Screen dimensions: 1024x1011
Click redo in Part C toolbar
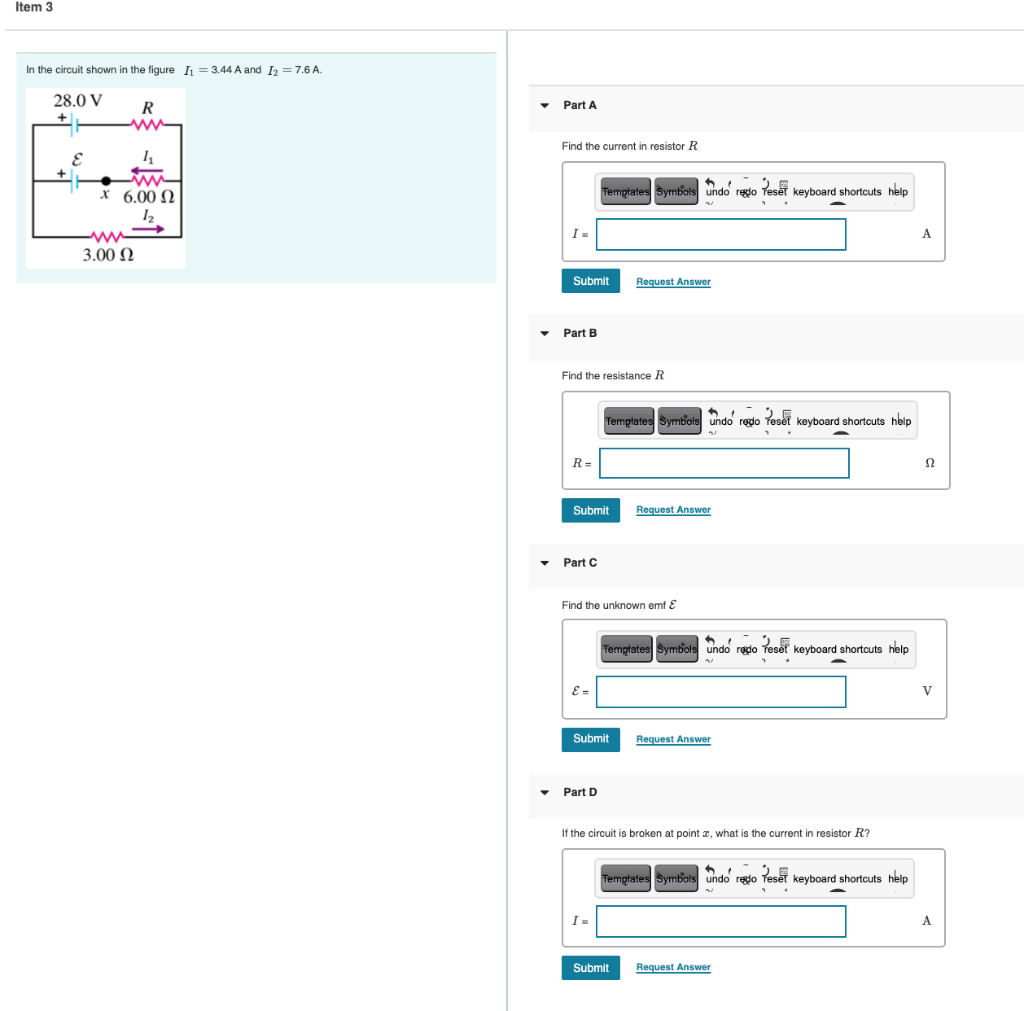[747, 649]
